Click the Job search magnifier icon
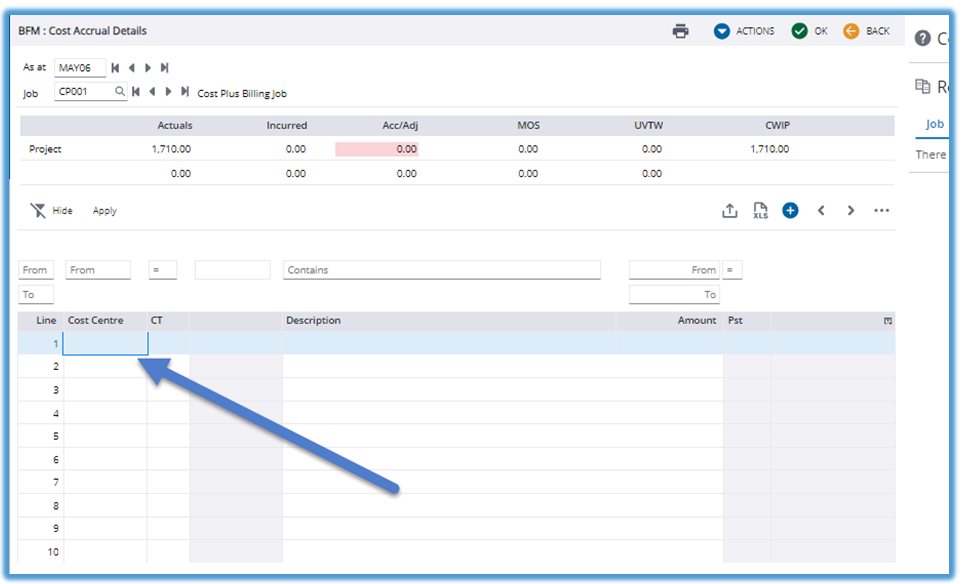964x584 pixels. click(x=120, y=92)
